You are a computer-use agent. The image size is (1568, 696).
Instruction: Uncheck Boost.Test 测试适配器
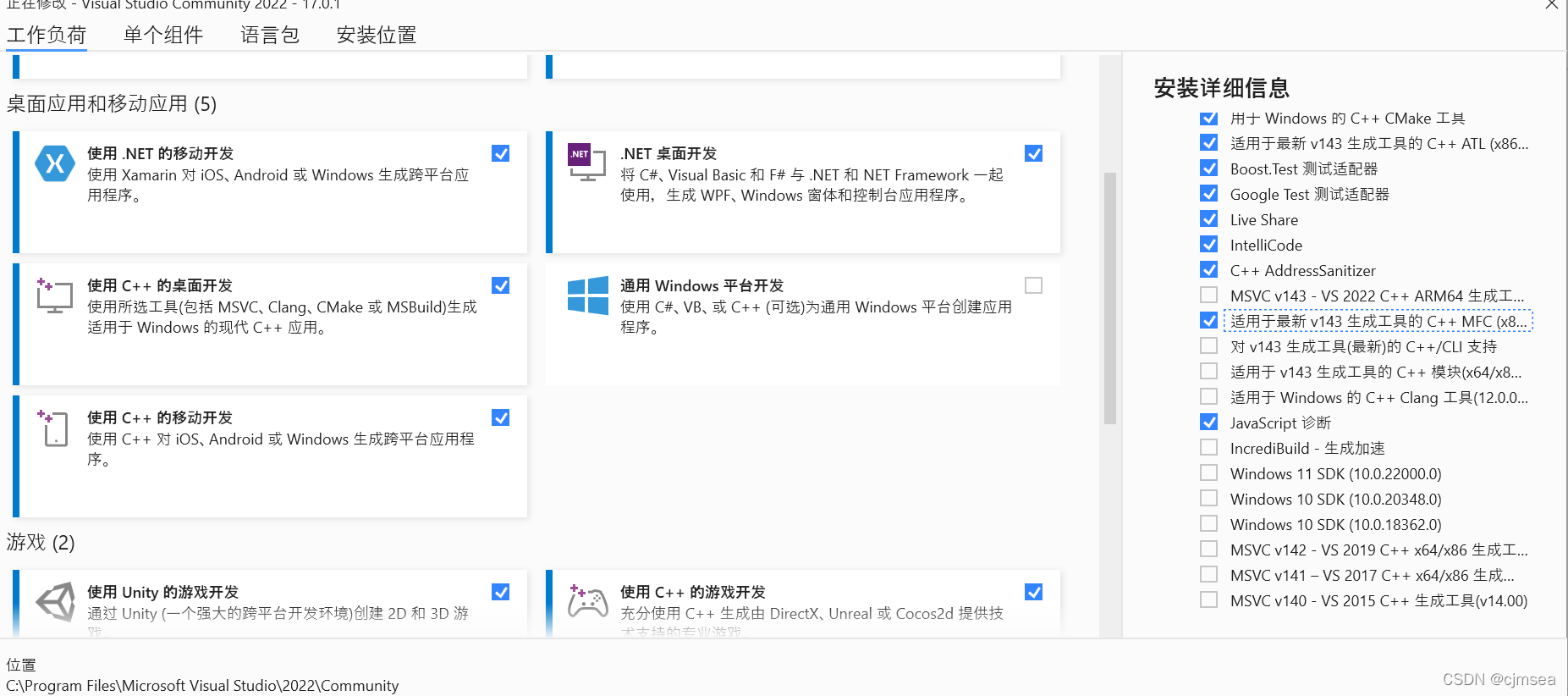click(1209, 168)
